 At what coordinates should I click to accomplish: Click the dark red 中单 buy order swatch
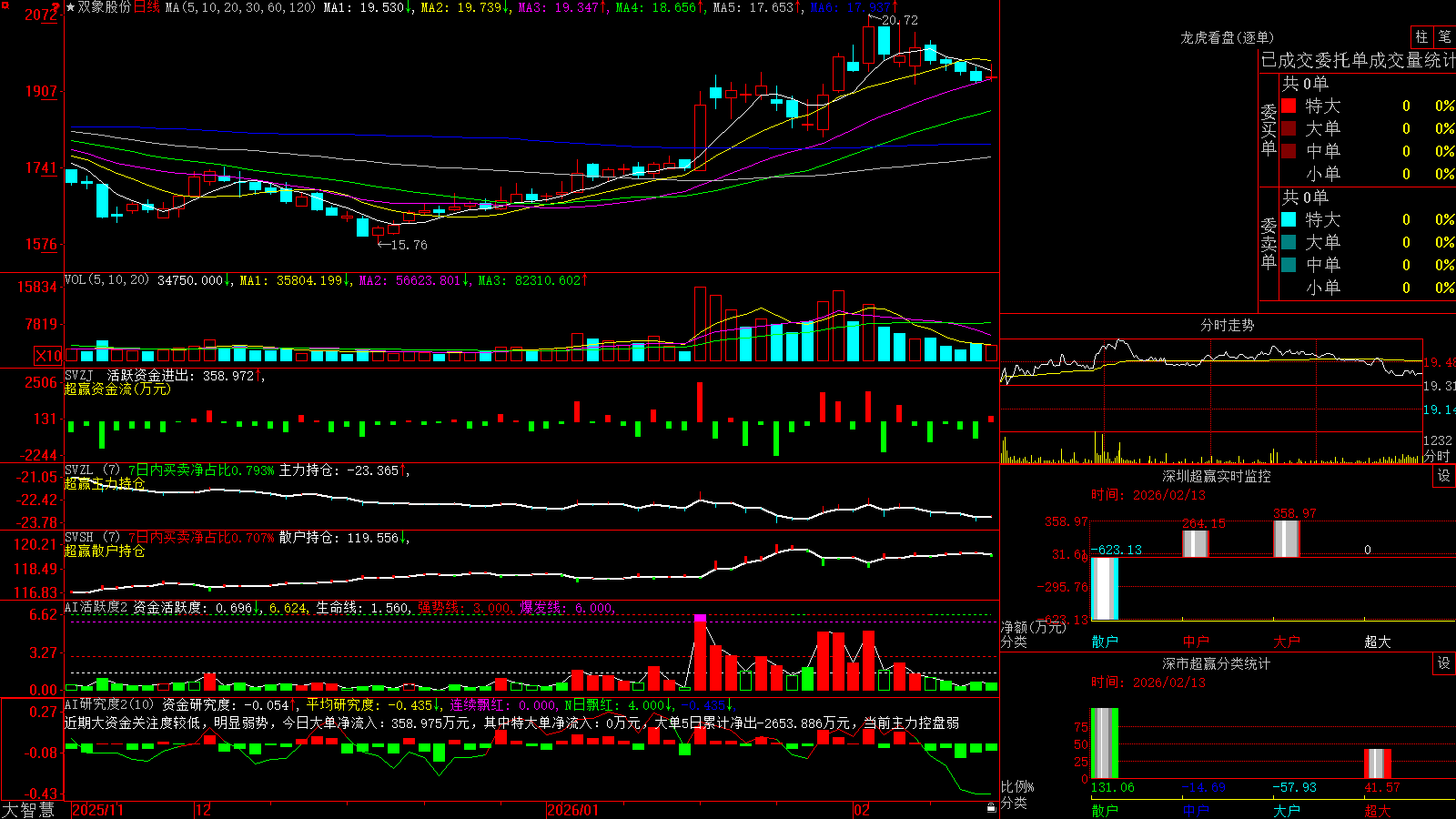[x=1289, y=151]
